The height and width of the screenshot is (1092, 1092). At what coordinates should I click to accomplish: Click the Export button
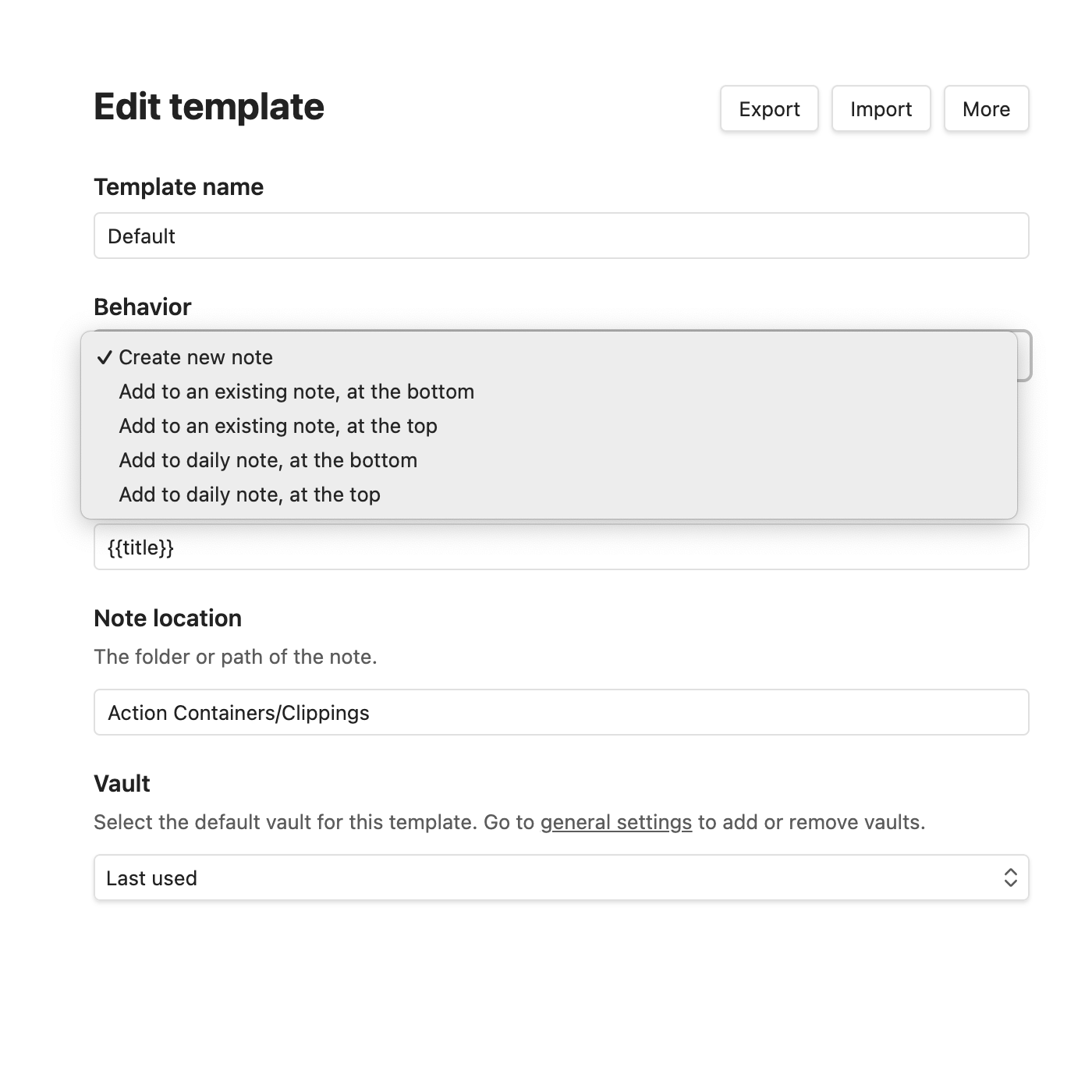click(x=769, y=108)
